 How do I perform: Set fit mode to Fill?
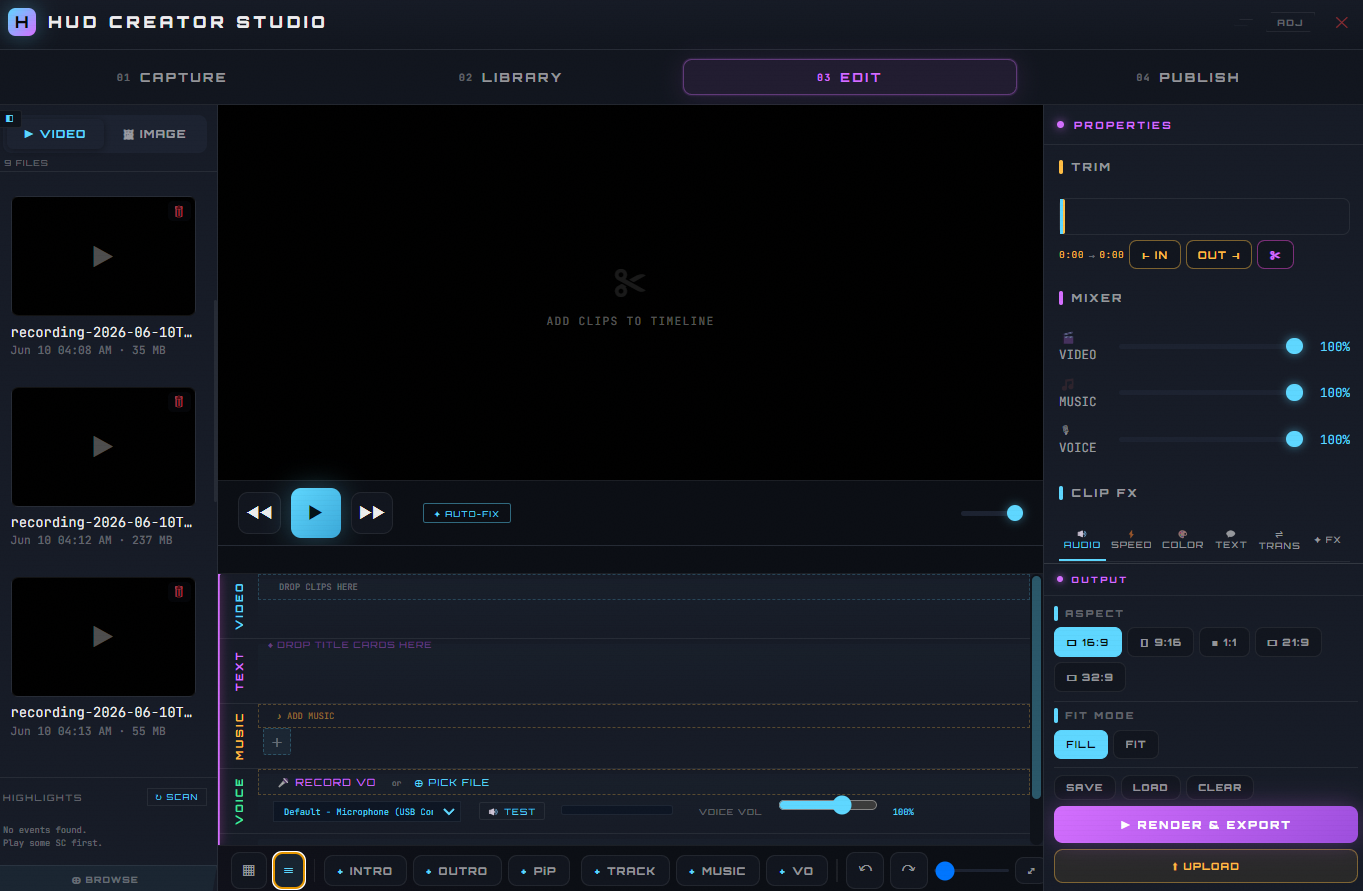click(x=1081, y=744)
